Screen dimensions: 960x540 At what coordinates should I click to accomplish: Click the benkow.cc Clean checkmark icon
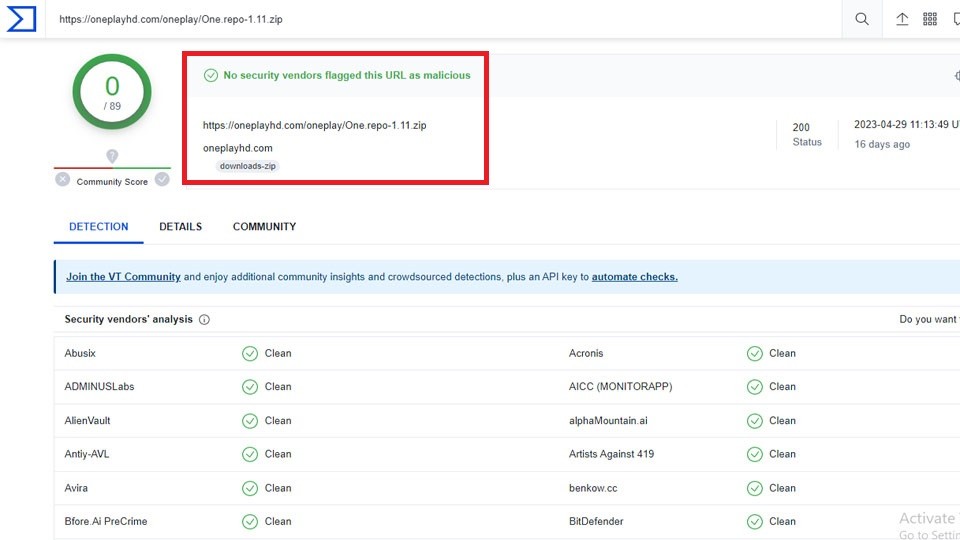755,489
